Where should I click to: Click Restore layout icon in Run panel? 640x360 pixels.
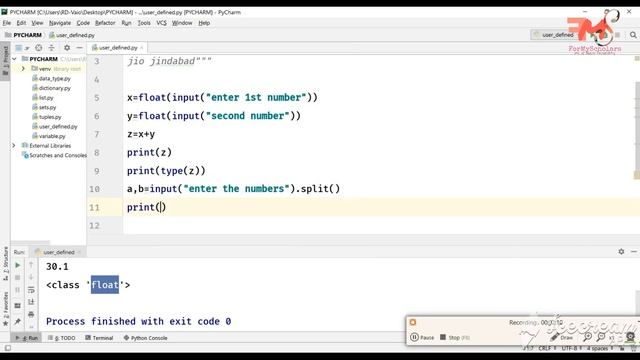pos(18,305)
